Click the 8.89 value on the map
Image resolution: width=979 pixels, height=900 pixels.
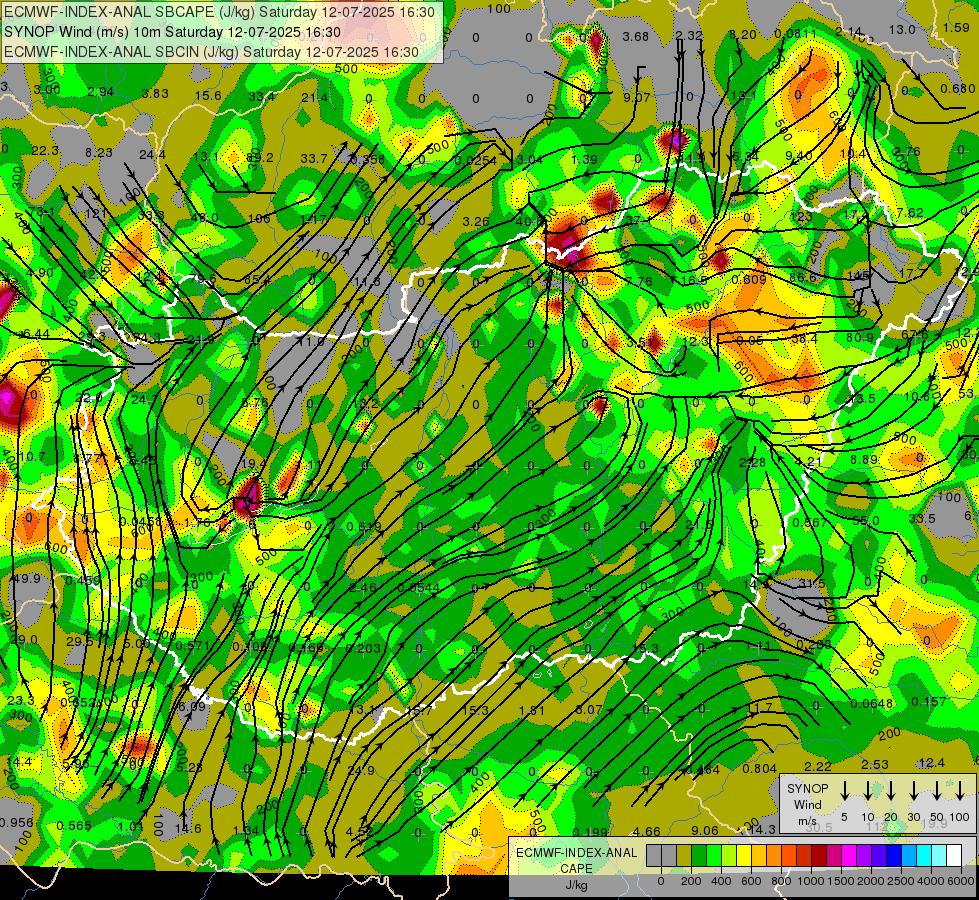point(863,459)
